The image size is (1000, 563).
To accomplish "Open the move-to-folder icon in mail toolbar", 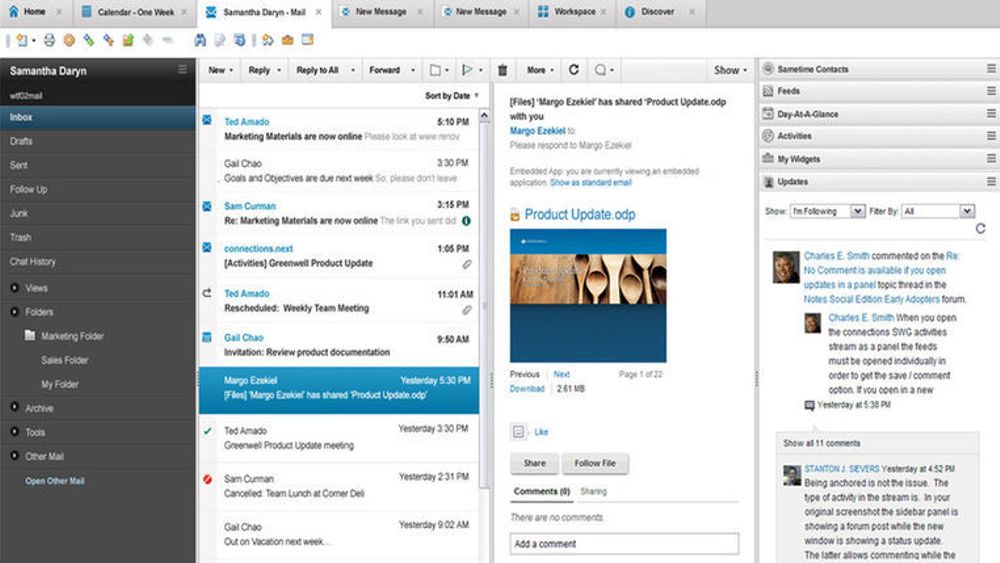I will (436, 70).
